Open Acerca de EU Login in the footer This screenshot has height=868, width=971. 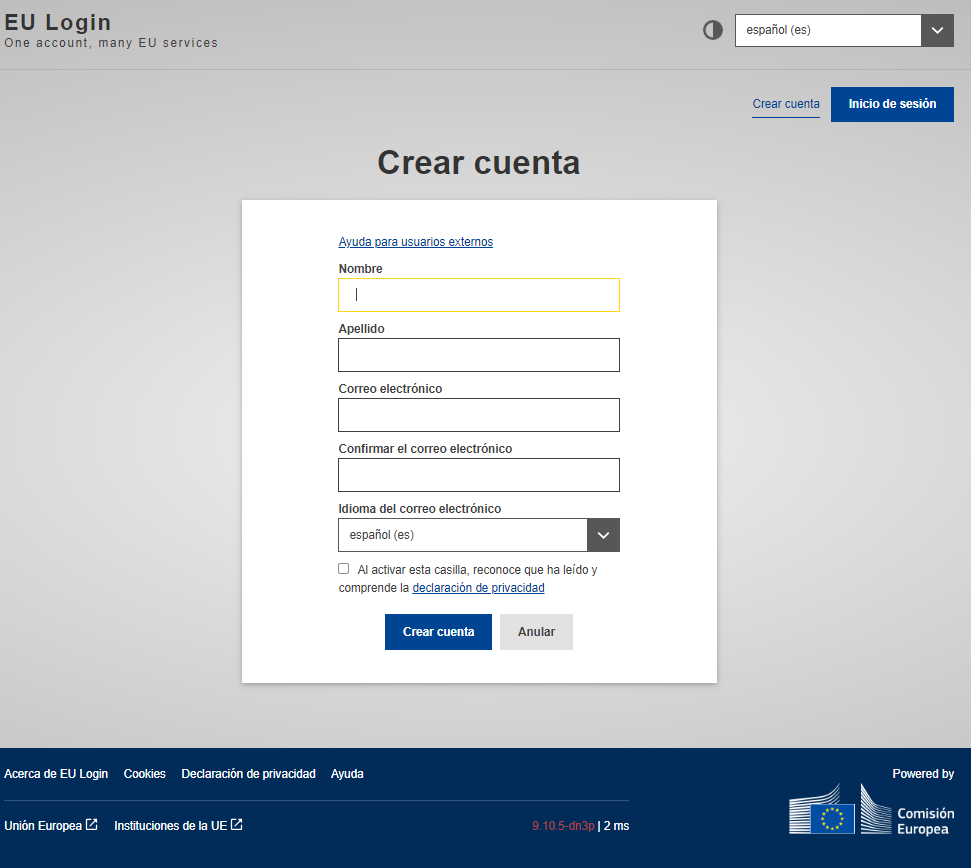56,773
